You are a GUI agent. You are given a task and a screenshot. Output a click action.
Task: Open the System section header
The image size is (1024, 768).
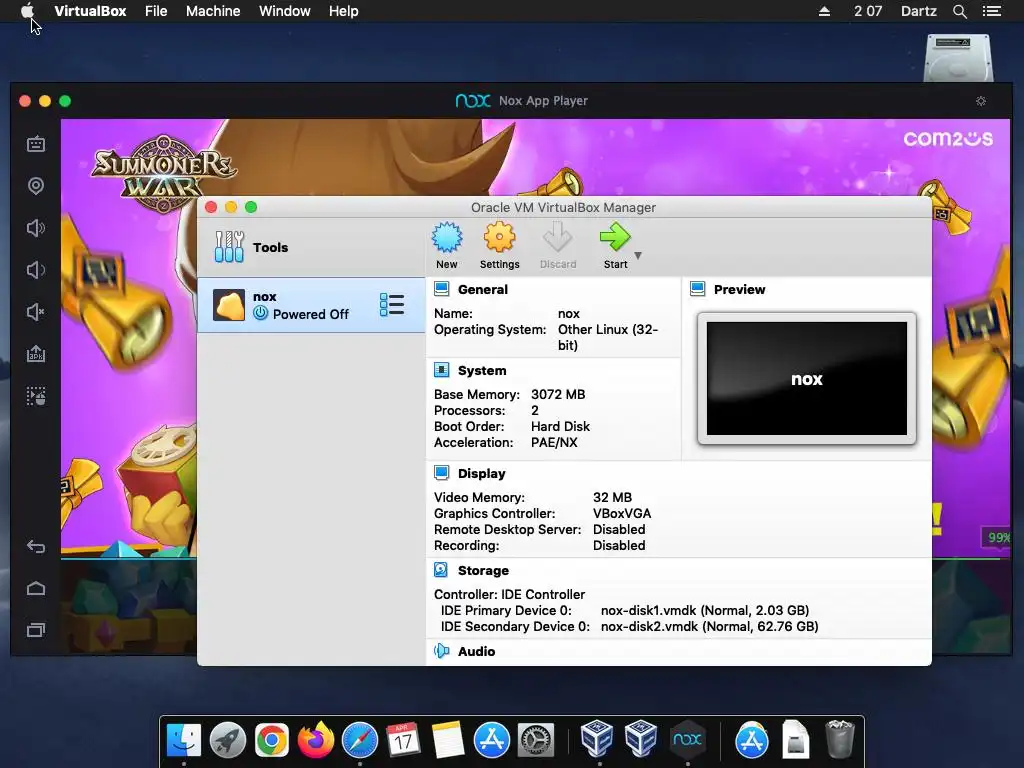click(x=482, y=370)
